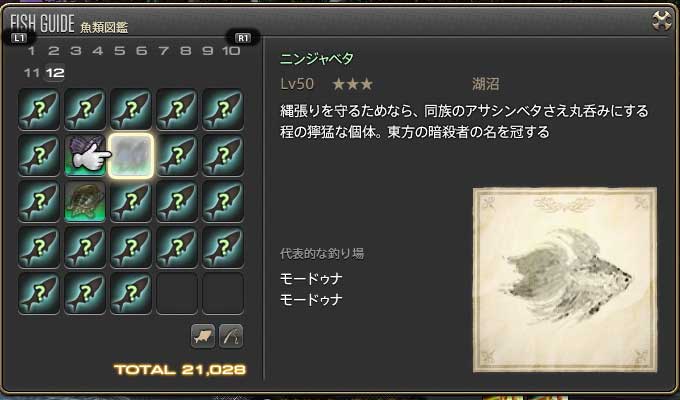Screen dimensions: 680x400
Task: Select the last unknown fish in bottom row
Action: 131,293
